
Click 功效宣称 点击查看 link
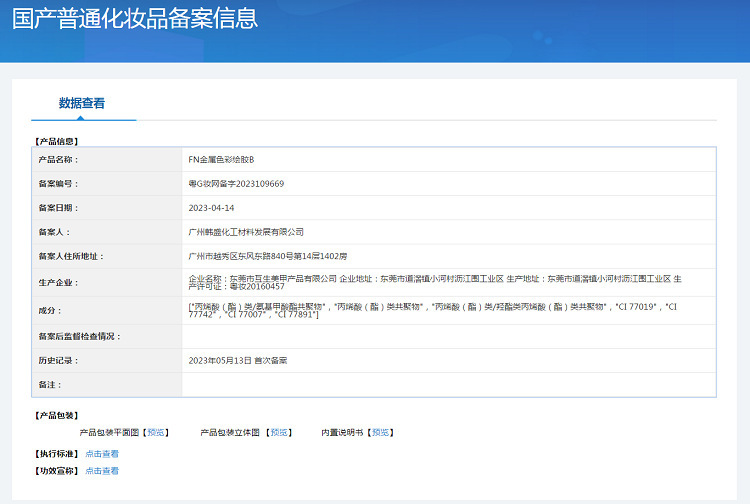(102, 471)
